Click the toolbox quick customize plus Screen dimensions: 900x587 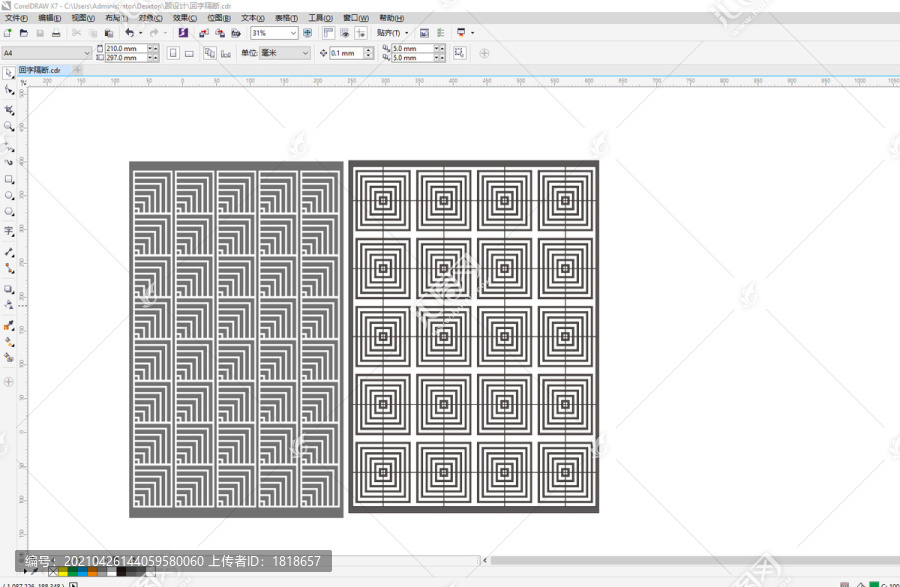pyautogui.click(x=9, y=382)
